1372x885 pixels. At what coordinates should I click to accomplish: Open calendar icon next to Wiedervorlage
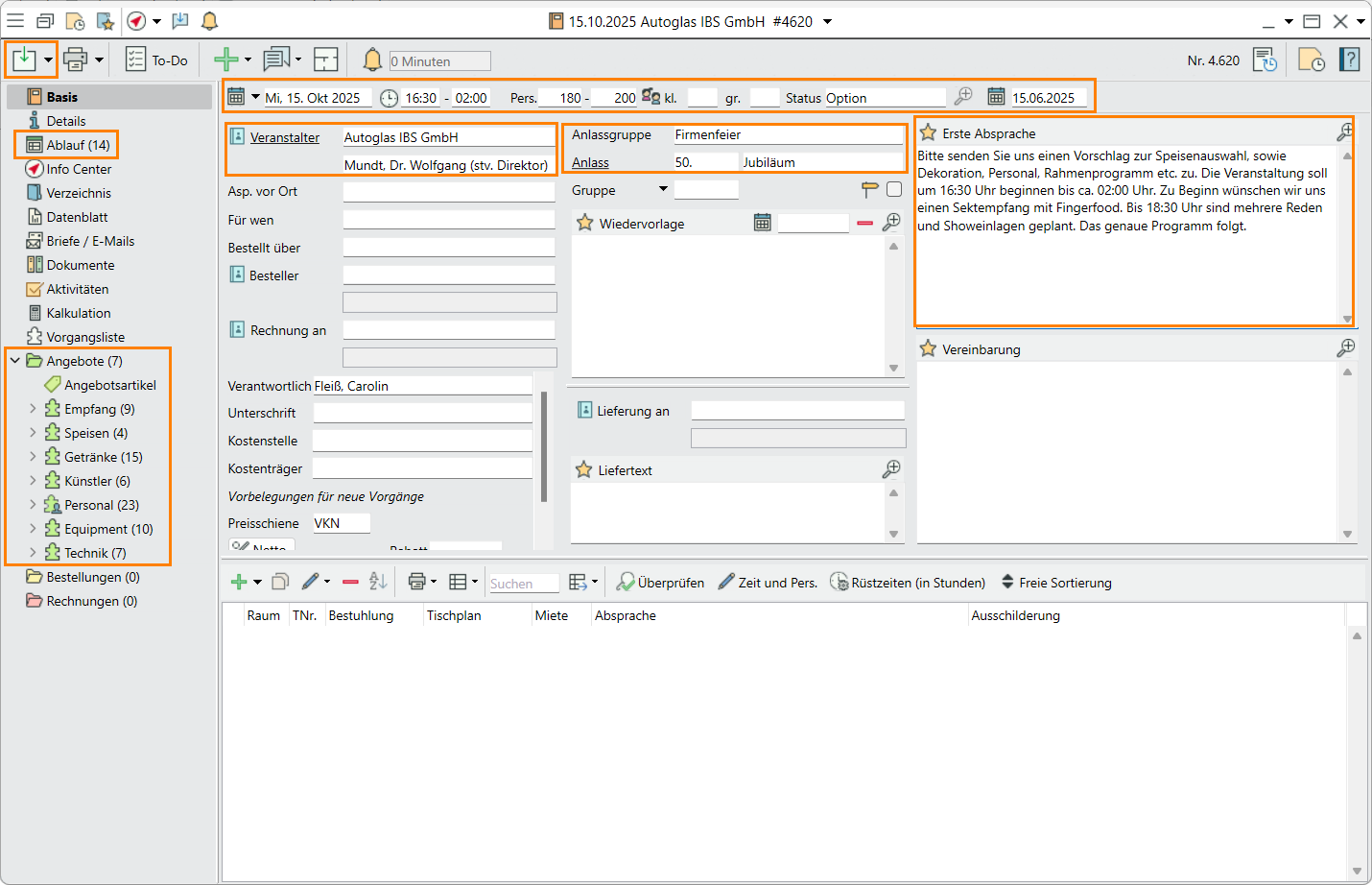[762, 223]
